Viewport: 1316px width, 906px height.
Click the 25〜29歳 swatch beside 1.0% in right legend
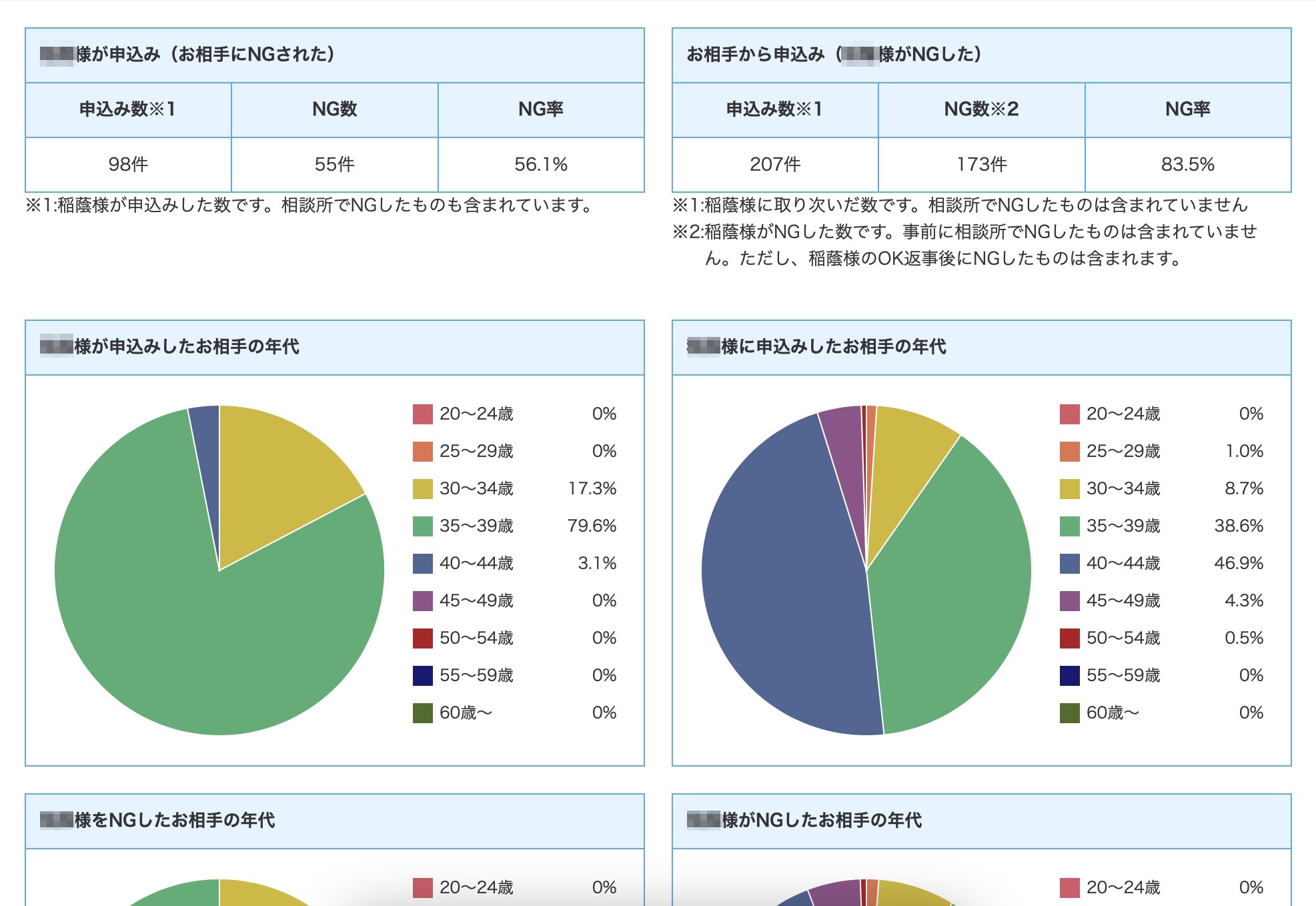[1070, 451]
